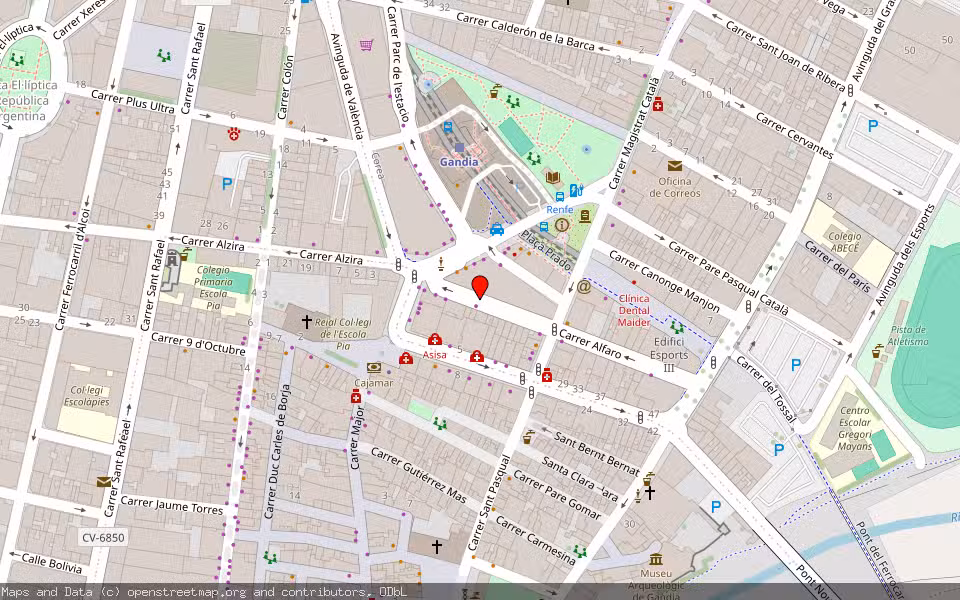Screen dimensions: 960x600
Task: Select the memorial icon right of the information icon
Action: (x=585, y=216)
